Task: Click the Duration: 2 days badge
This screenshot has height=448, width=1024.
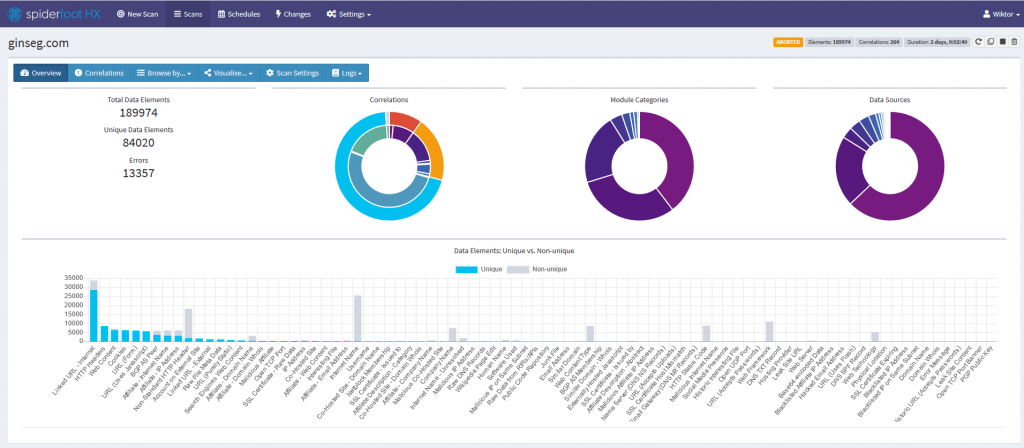Action: 937,42
